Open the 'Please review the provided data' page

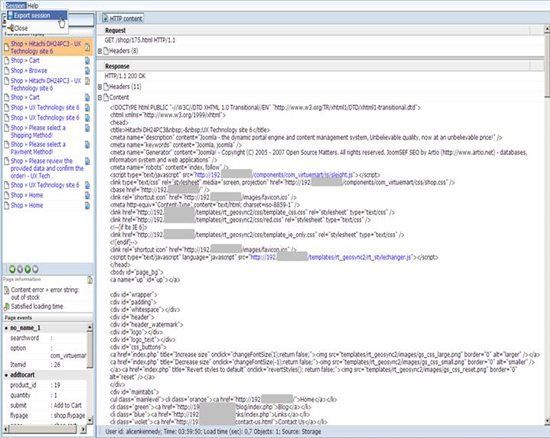47,168
